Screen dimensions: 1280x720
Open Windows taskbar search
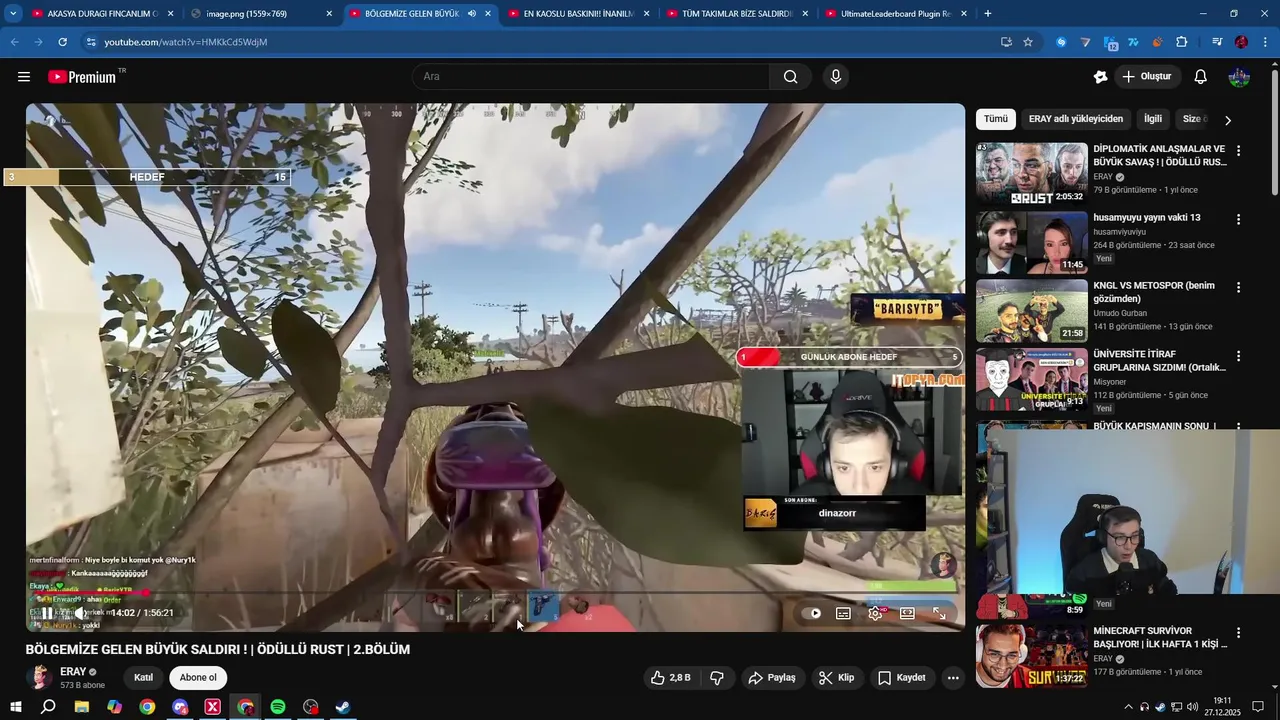click(48, 707)
